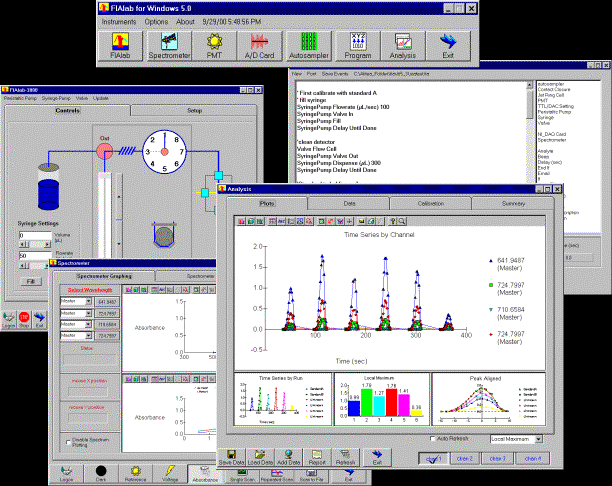Click the Exit arrow in FIAlab main toolbar
Viewport: 612px width, 486px height.
448,46
